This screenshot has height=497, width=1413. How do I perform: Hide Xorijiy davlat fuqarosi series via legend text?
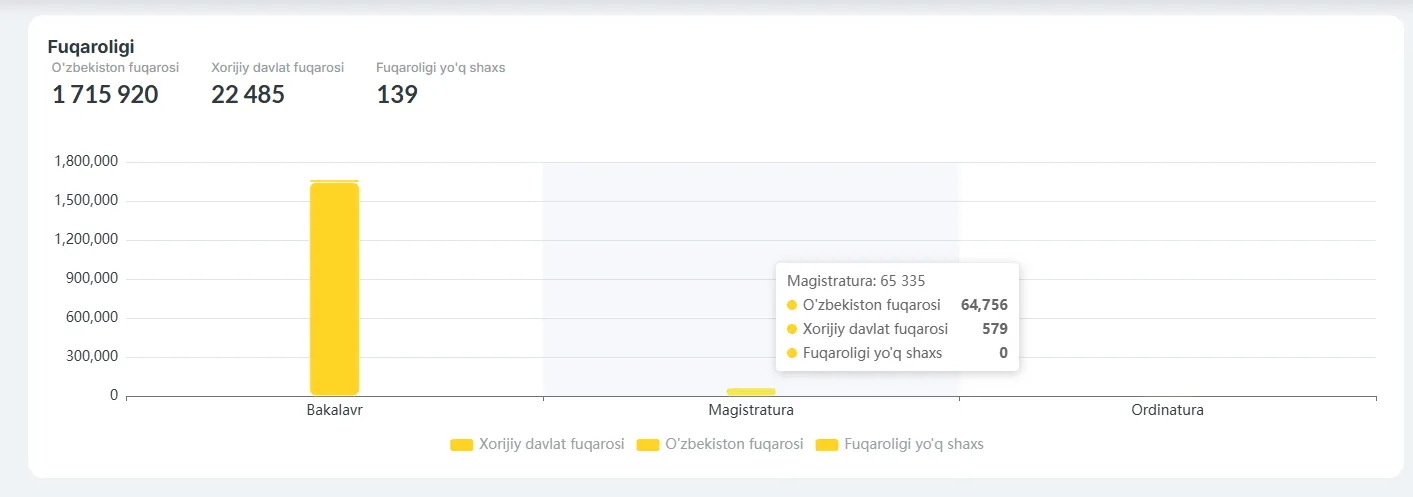[551, 444]
